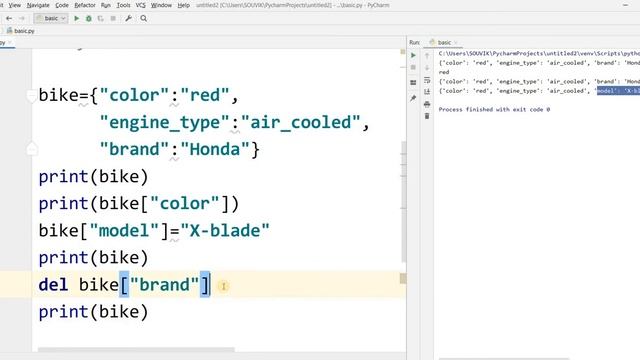Open the Refactor menu
Screen dimensions: 640x360
click(x=85, y=5)
